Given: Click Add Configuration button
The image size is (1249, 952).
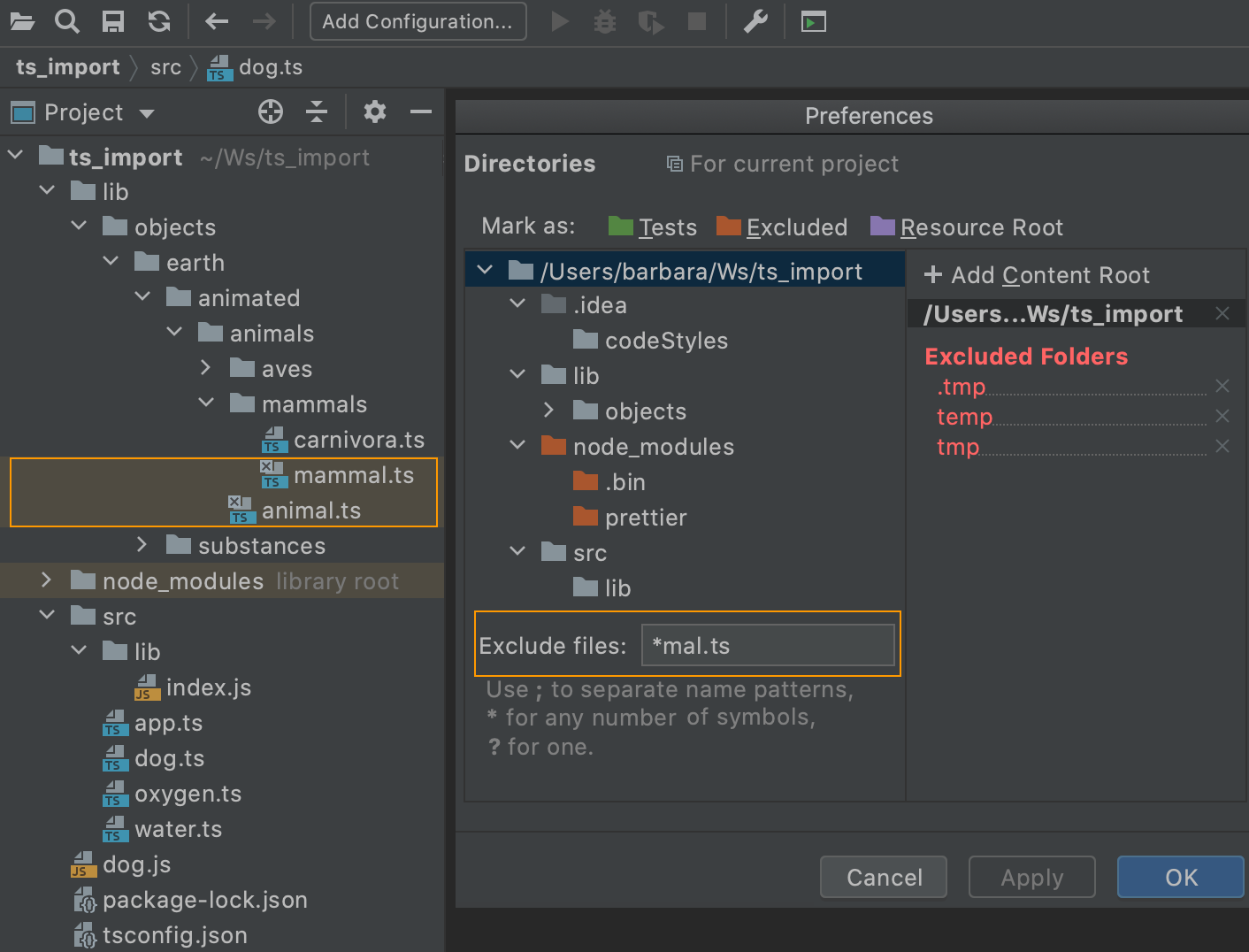Looking at the screenshot, I should (x=418, y=21).
